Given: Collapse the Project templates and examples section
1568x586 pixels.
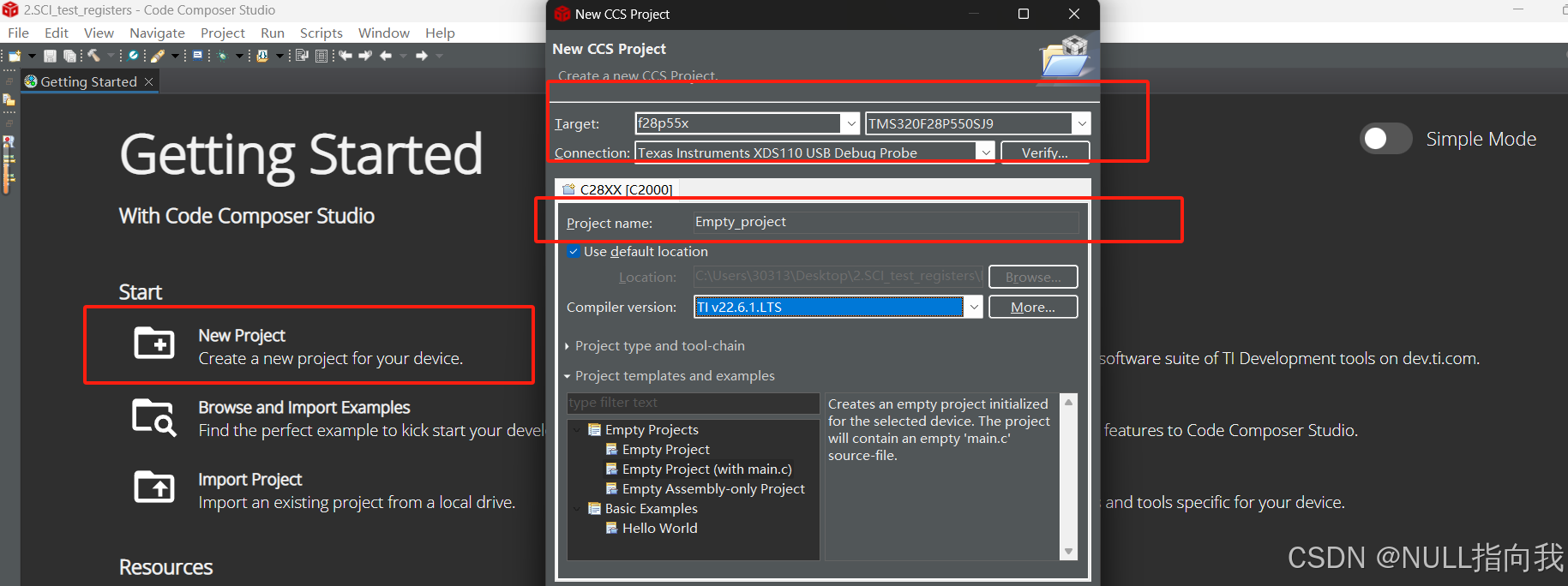Looking at the screenshot, I should click(x=568, y=376).
